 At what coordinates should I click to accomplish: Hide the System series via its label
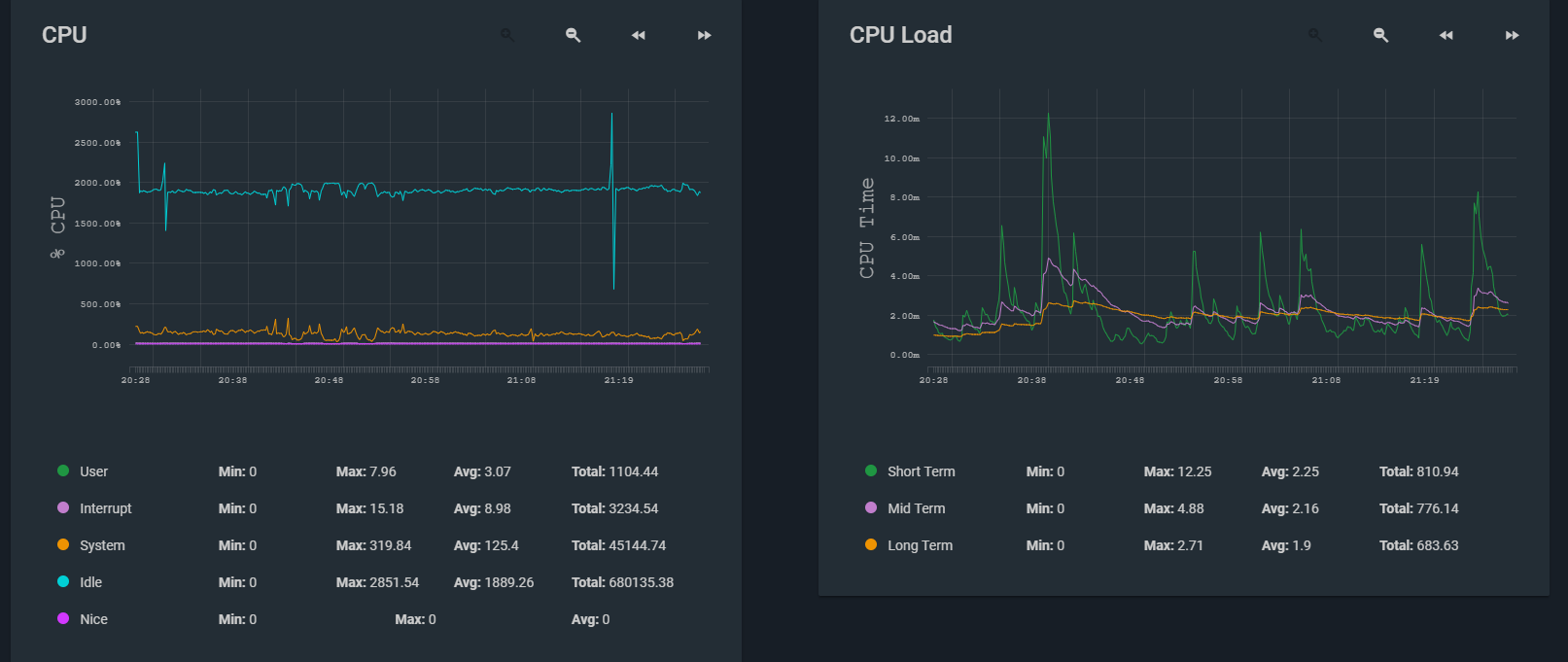click(102, 545)
